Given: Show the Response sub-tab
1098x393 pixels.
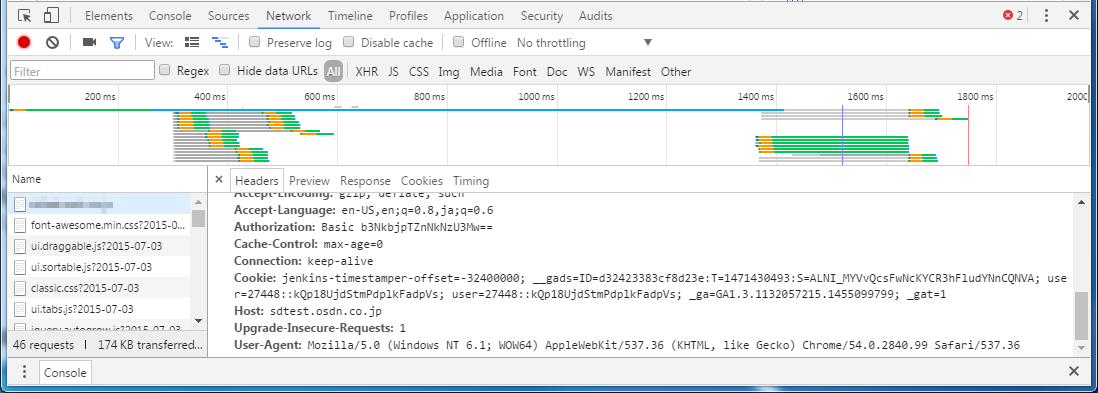Looking at the screenshot, I should [x=366, y=181].
